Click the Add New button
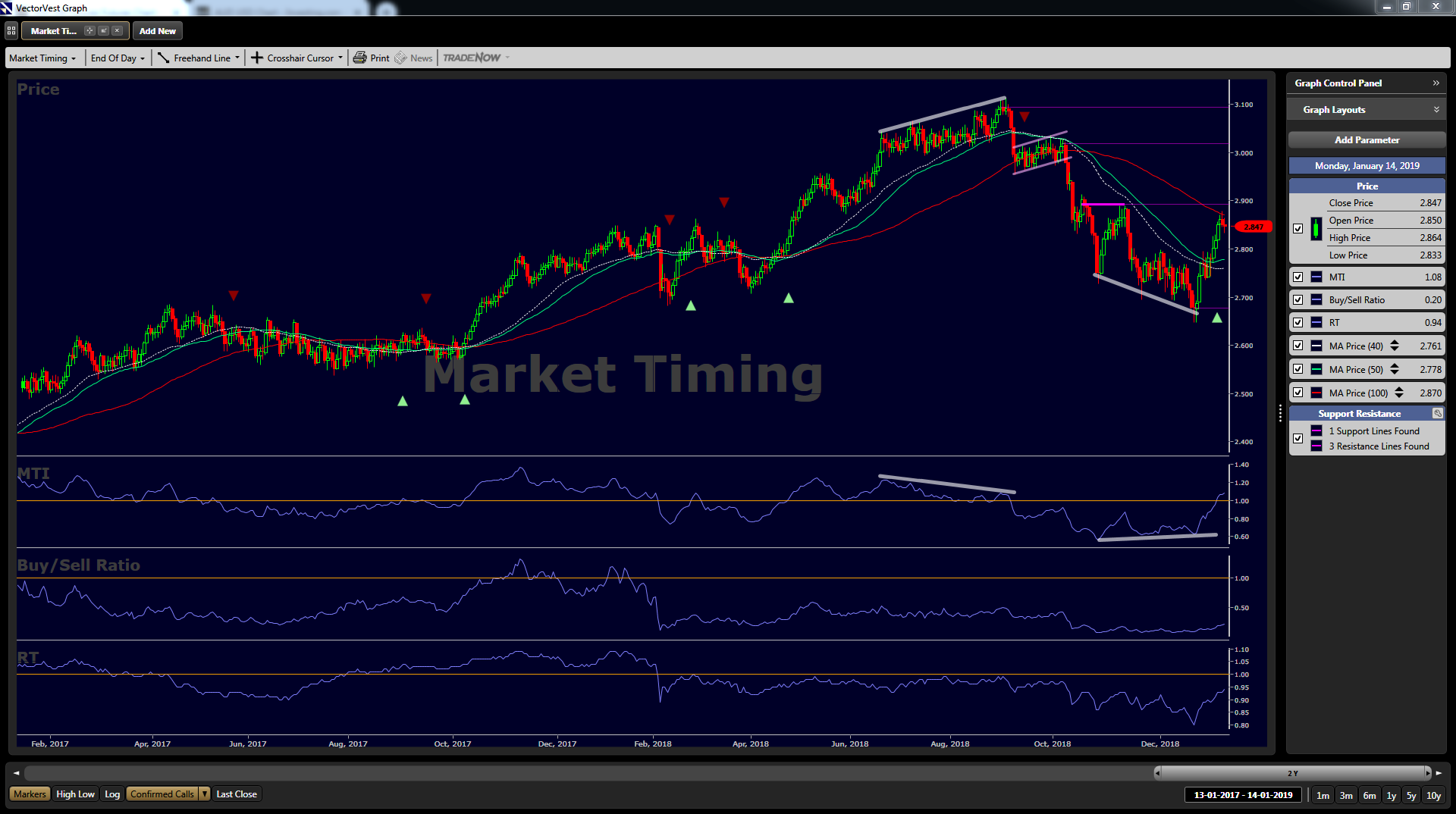This screenshot has width=1456, height=814. pos(157,31)
